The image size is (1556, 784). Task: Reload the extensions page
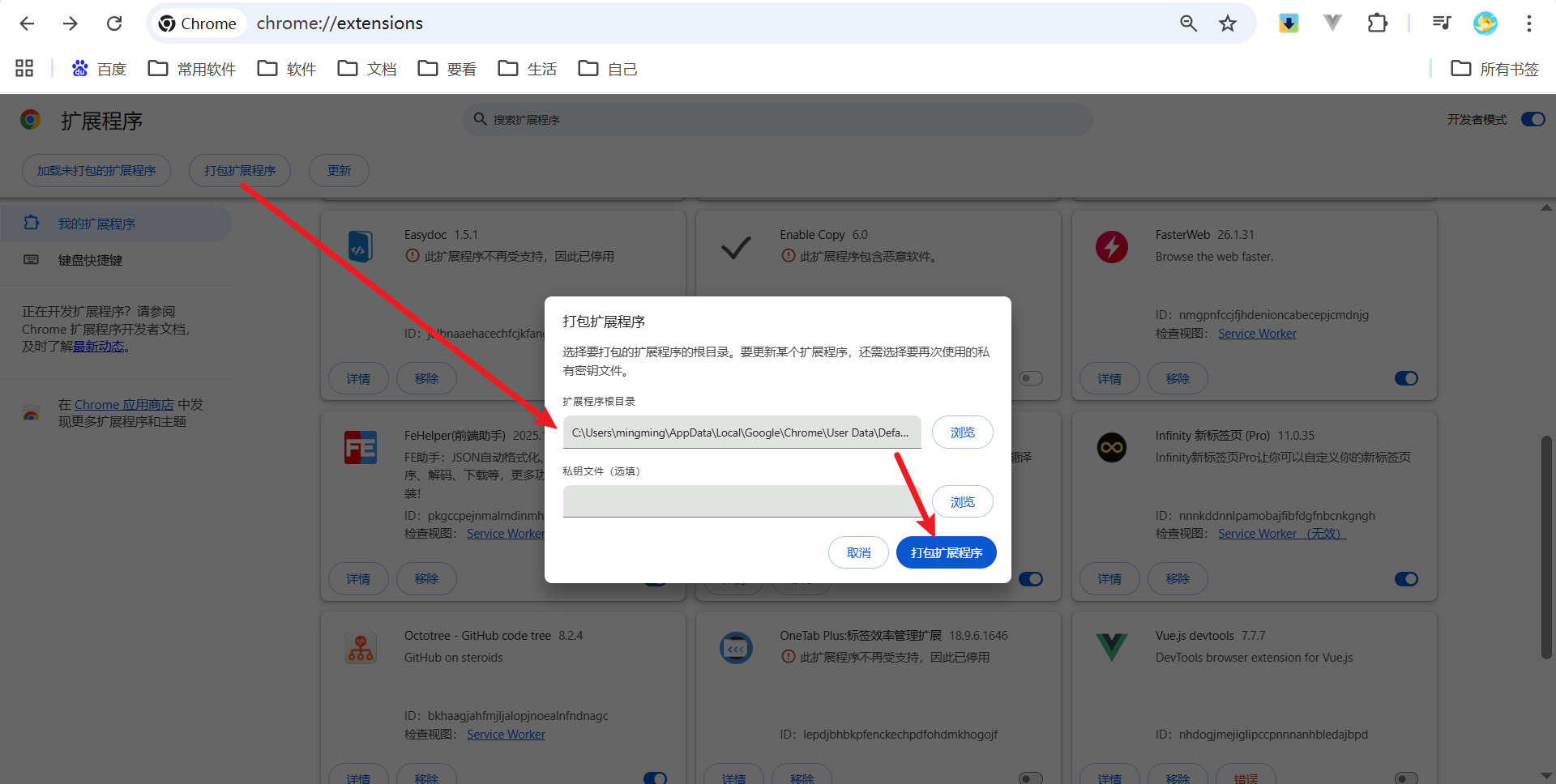click(x=114, y=23)
